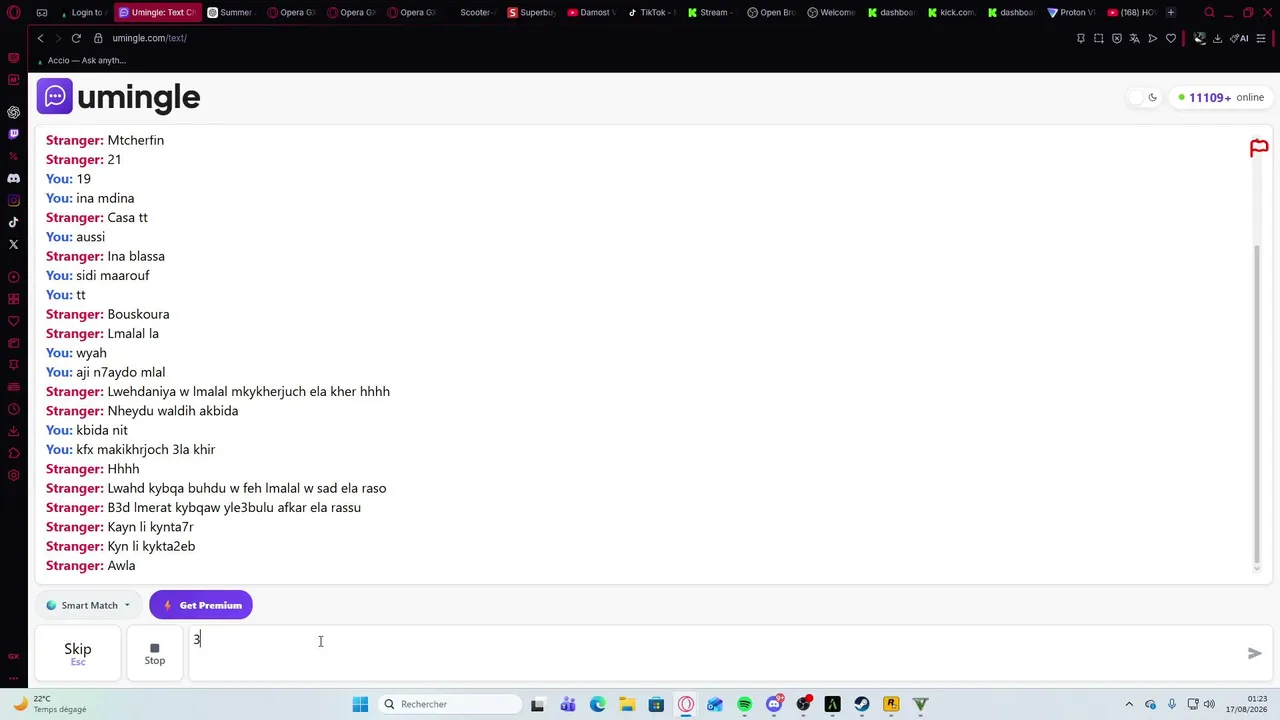
Task: Go back to previous page
Action: coord(40,38)
